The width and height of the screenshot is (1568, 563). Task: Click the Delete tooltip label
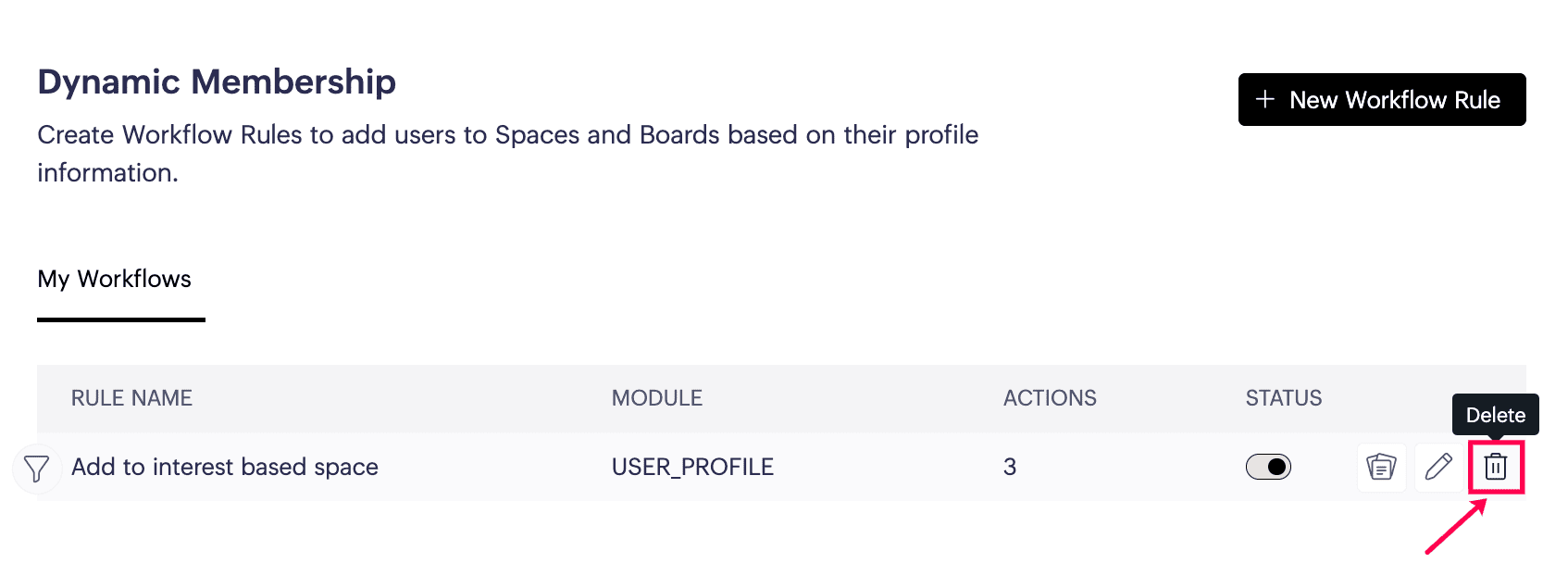[1495, 415]
